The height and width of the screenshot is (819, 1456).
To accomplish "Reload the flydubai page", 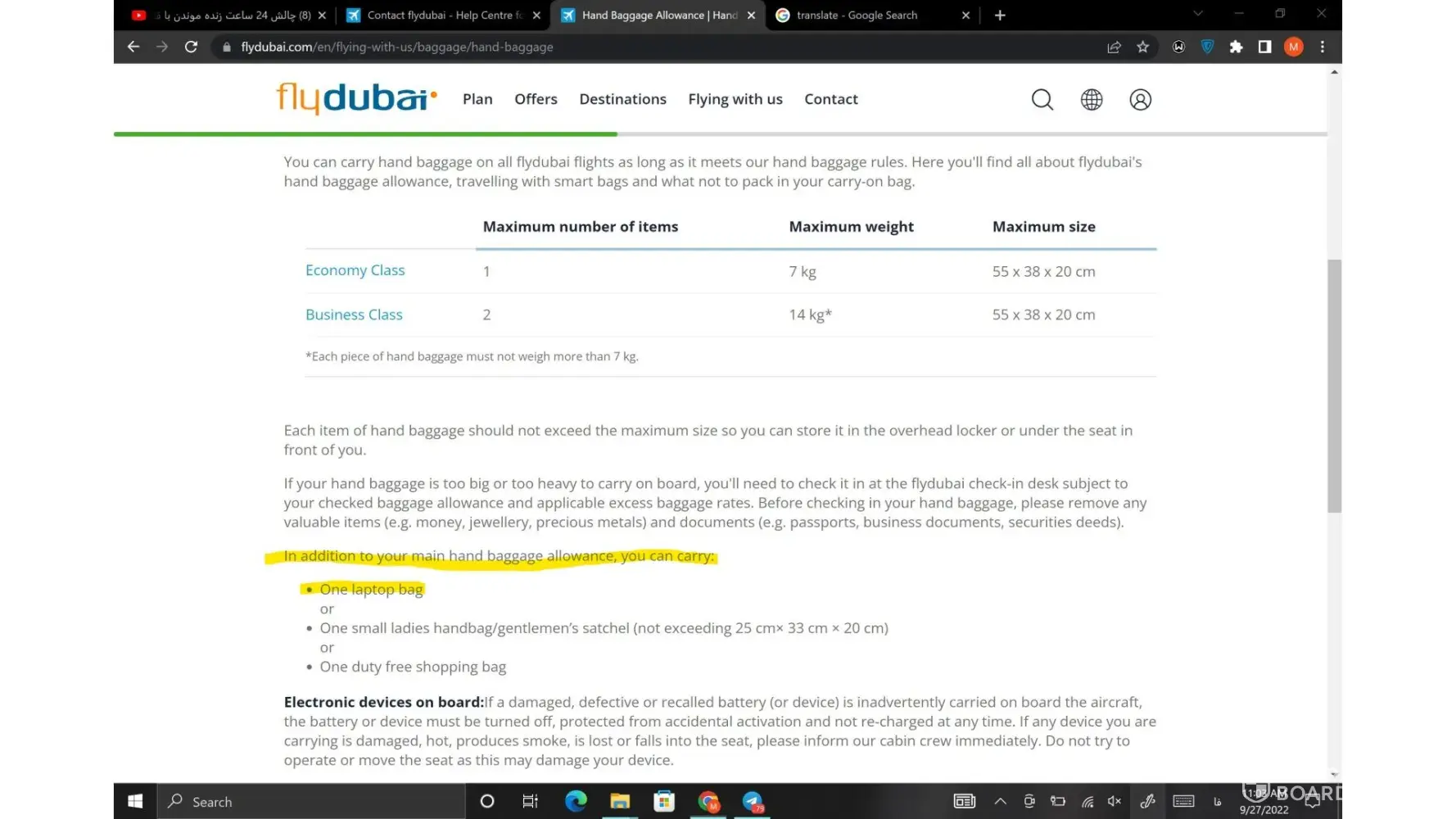I will pyautogui.click(x=191, y=47).
